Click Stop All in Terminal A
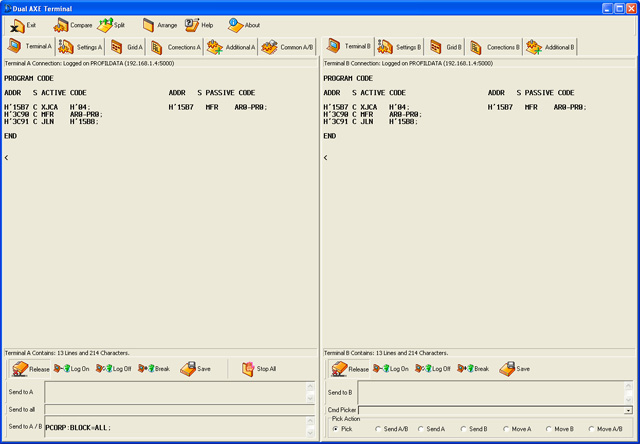Viewport: 640px width, 444px height. coord(259,369)
